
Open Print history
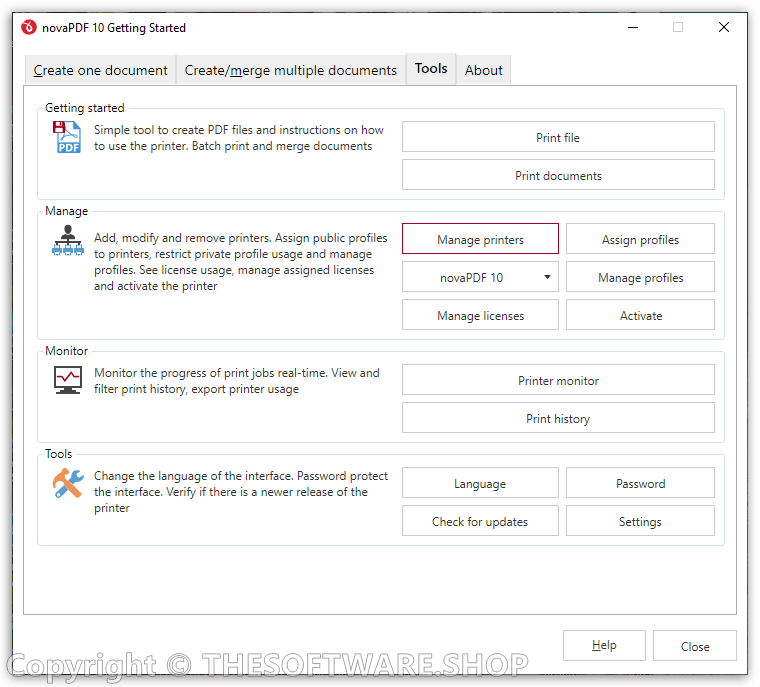pos(558,418)
